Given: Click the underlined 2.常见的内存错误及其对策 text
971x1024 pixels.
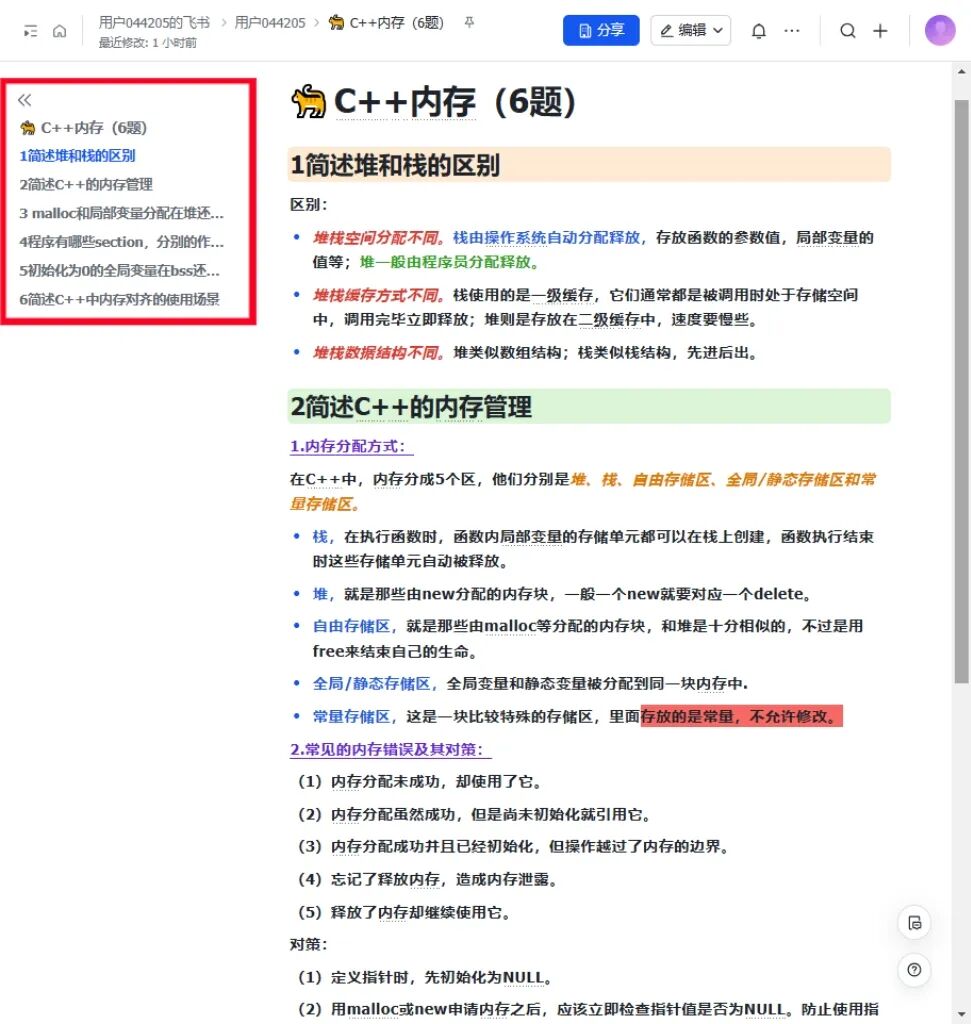Looking at the screenshot, I should coord(390,749).
